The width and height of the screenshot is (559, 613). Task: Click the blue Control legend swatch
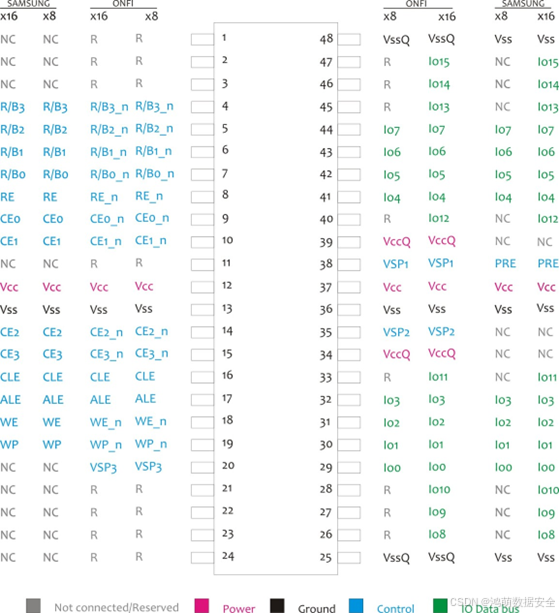[356, 606]
